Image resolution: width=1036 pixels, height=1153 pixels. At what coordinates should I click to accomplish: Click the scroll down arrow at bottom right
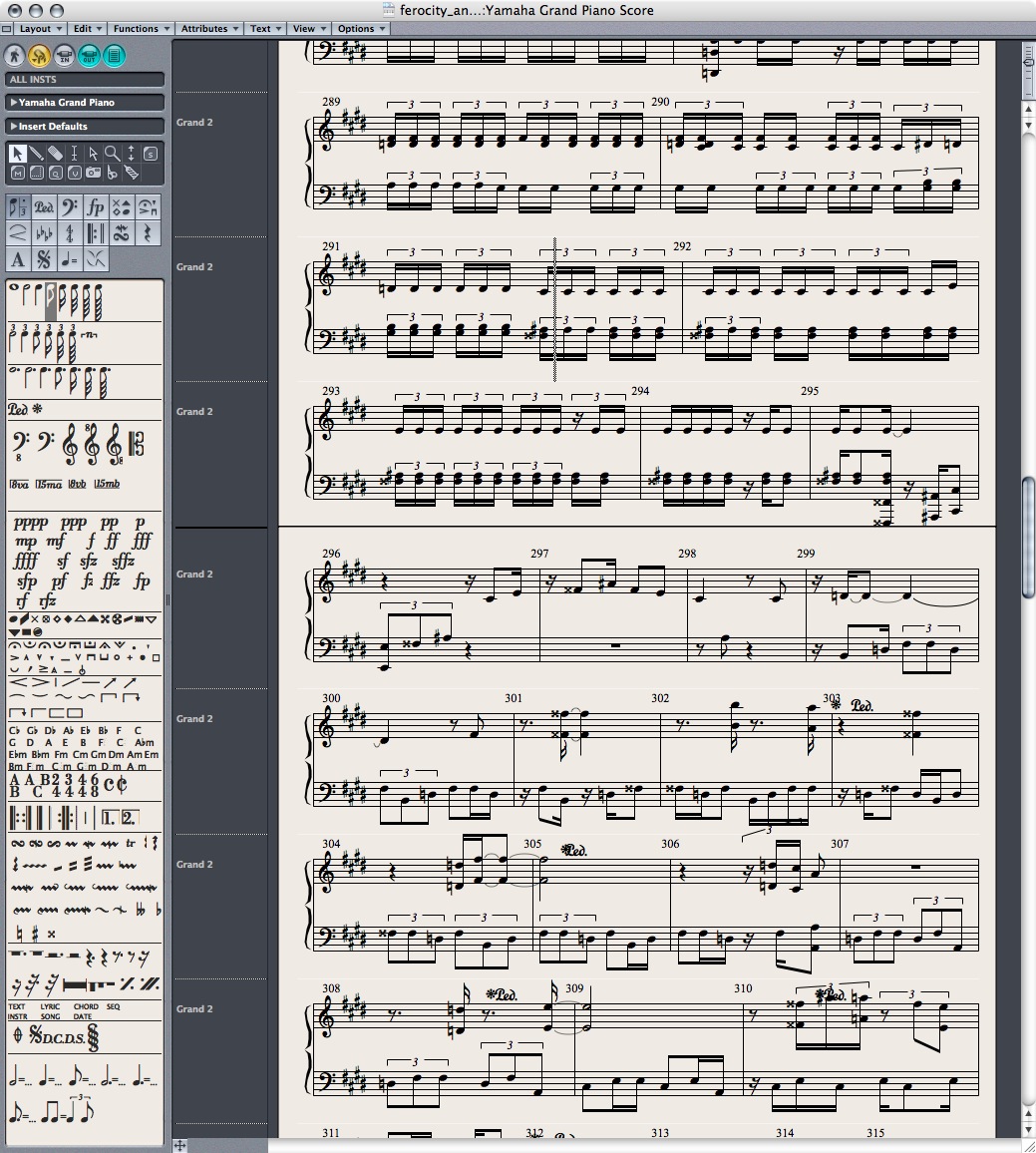pyautogui.click(x=1028, y=1130)
